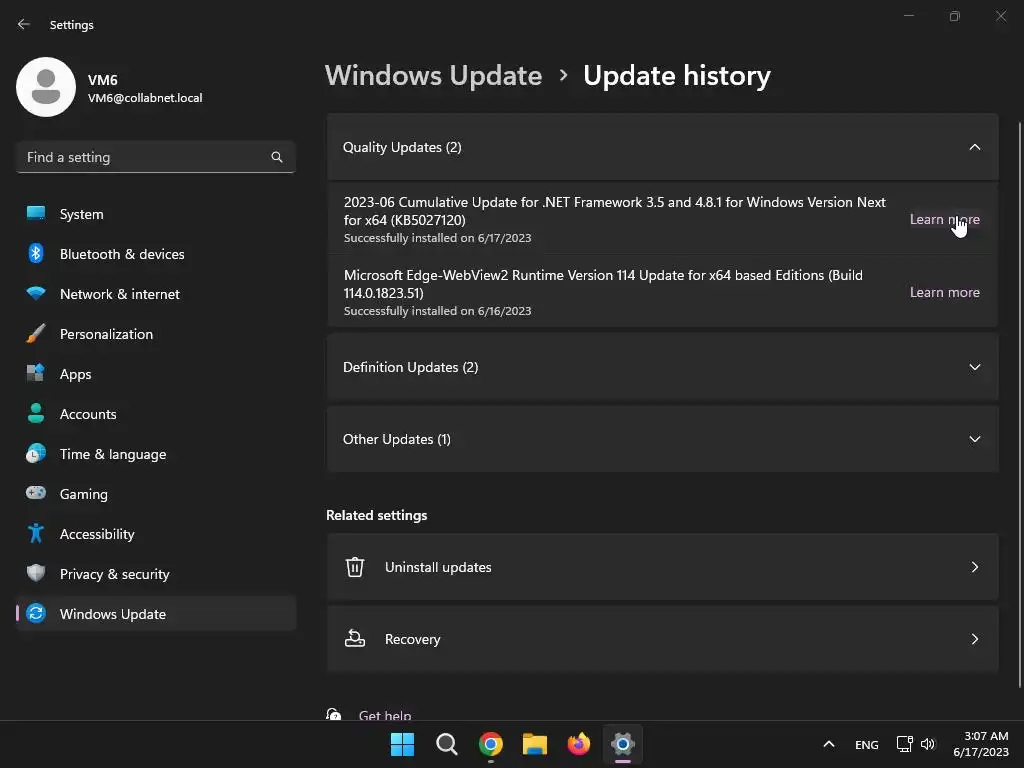
Task: Show hidden icons in system tray
Action: point(829,744)
